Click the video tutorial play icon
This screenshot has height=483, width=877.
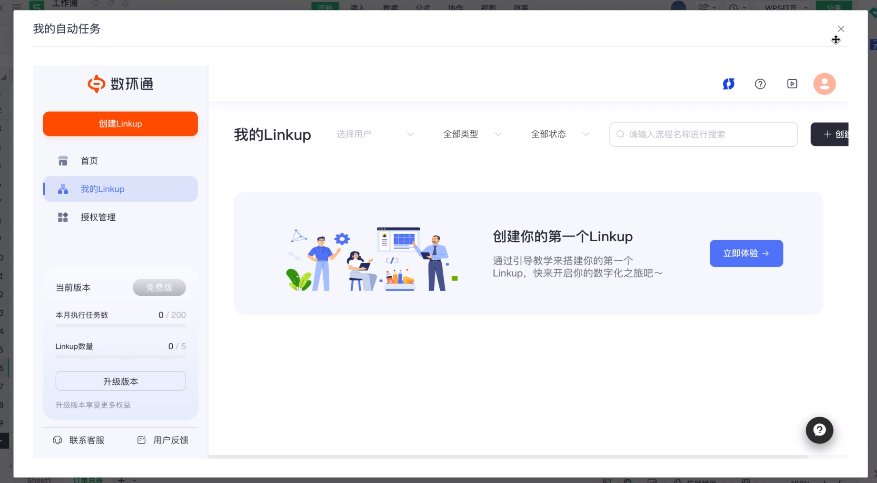[792, 84]
